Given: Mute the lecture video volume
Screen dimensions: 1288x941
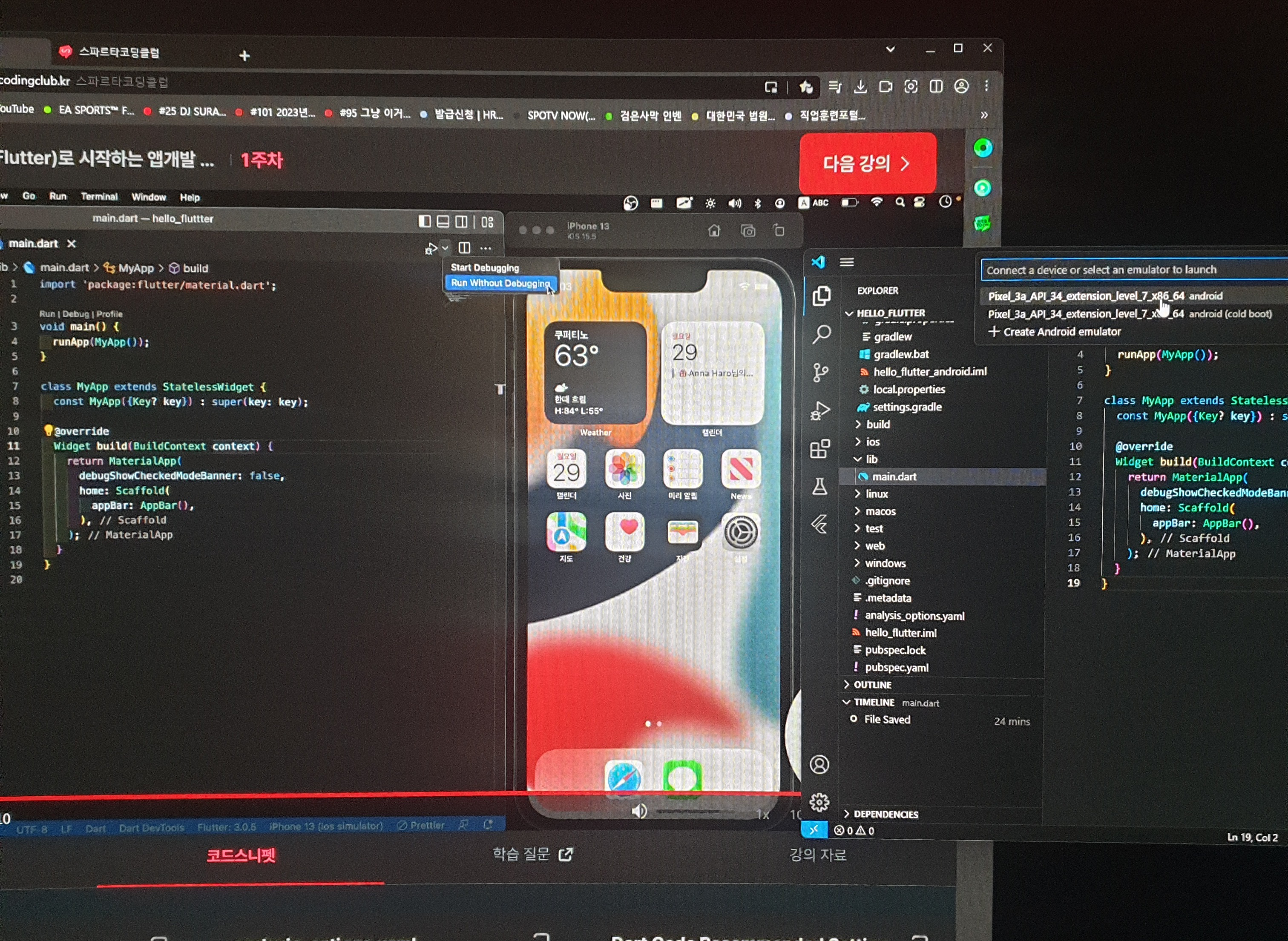Looking at the screenshot, I should [x=639, y=811].
